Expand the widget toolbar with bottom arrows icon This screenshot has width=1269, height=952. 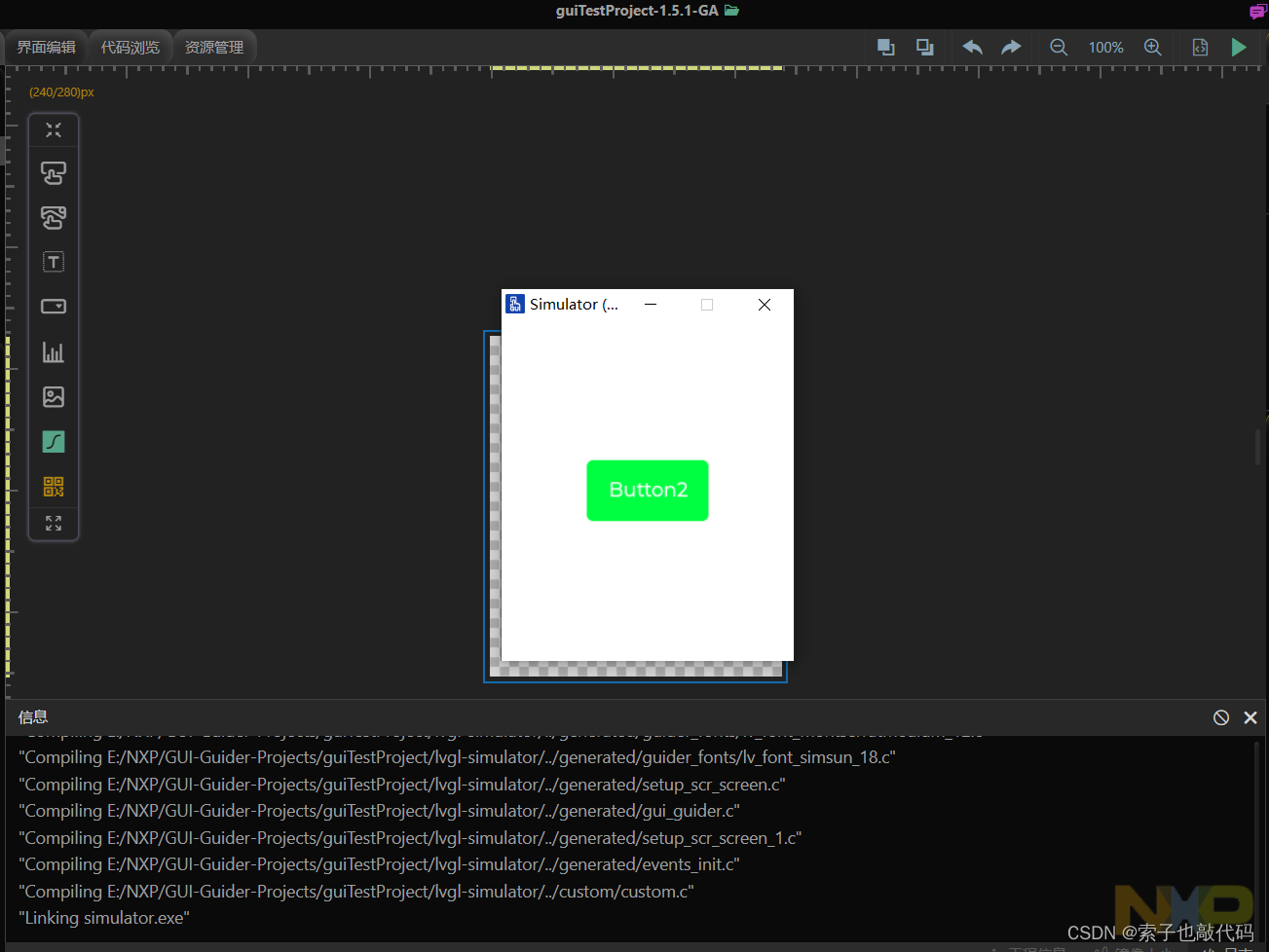coord(54,524)
